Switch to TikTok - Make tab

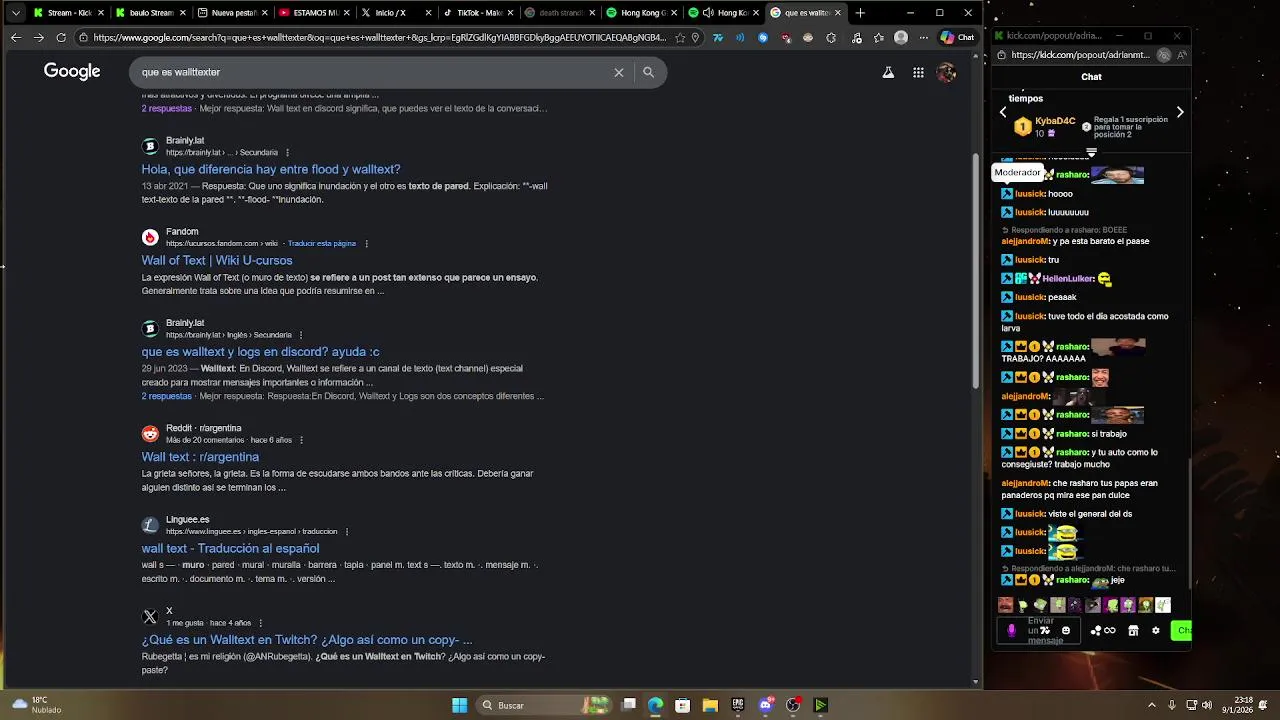478,13
